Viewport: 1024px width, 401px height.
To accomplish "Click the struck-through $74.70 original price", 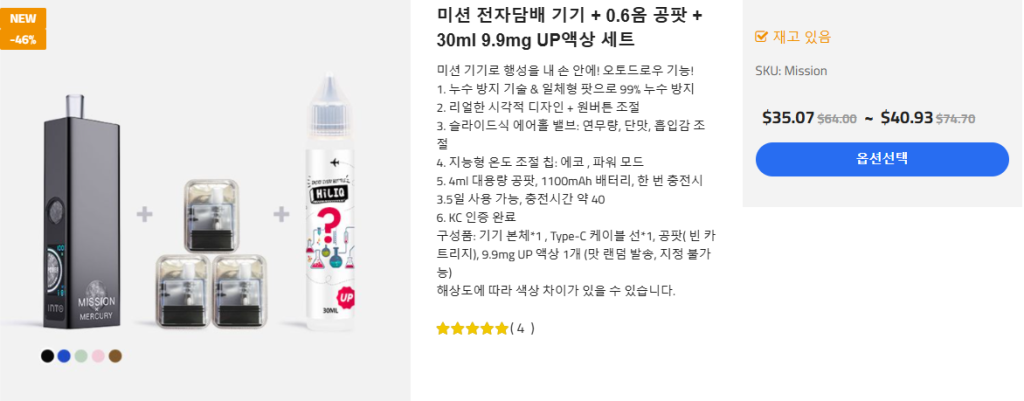I will coord(955,119).
